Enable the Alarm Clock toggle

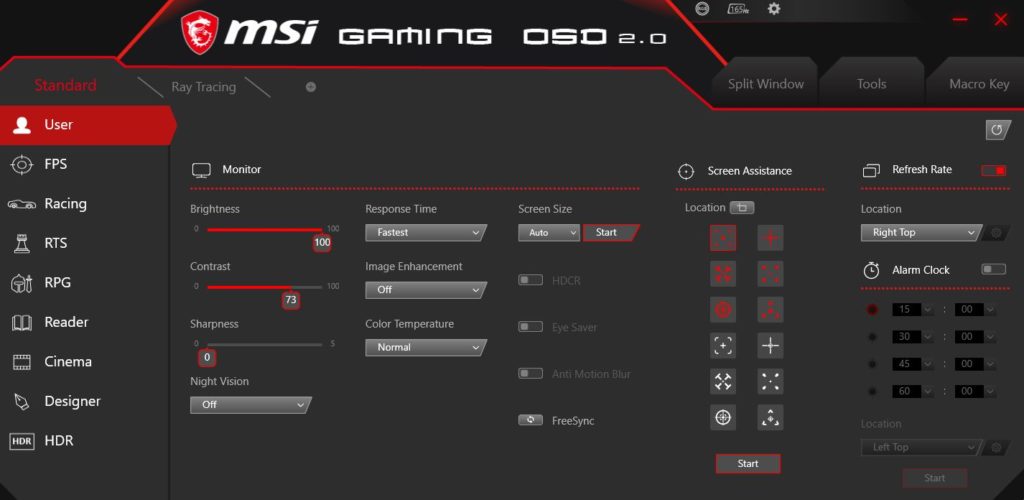(993, 270)
